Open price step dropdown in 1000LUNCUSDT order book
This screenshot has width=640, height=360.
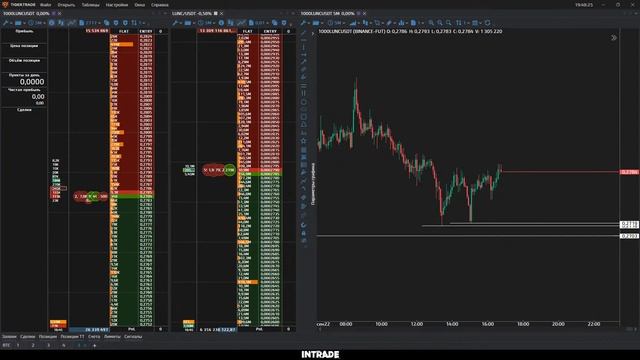pyautogui.click(x=89, y=23)
